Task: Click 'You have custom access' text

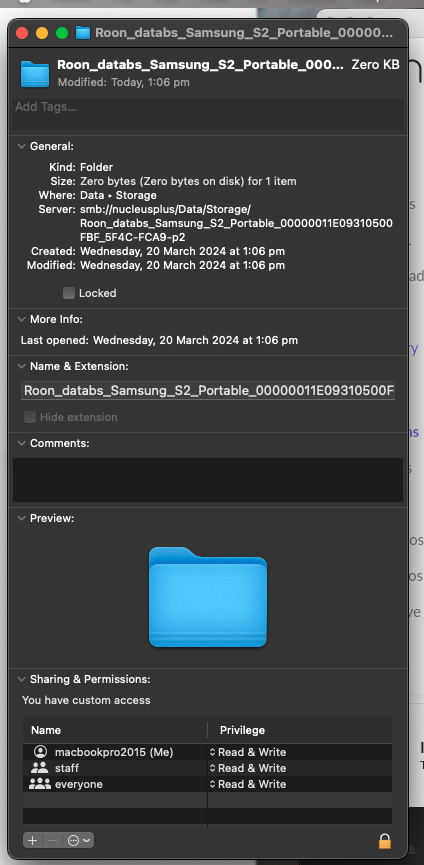Action: (x=86, y=700)
